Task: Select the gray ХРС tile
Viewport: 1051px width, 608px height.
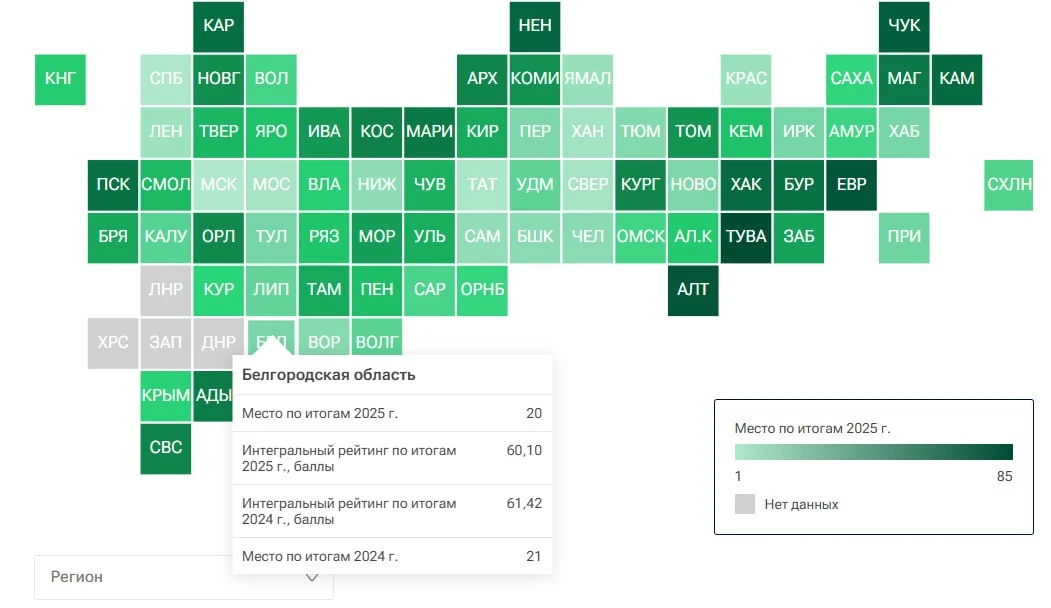Action: tap(113, 343)
